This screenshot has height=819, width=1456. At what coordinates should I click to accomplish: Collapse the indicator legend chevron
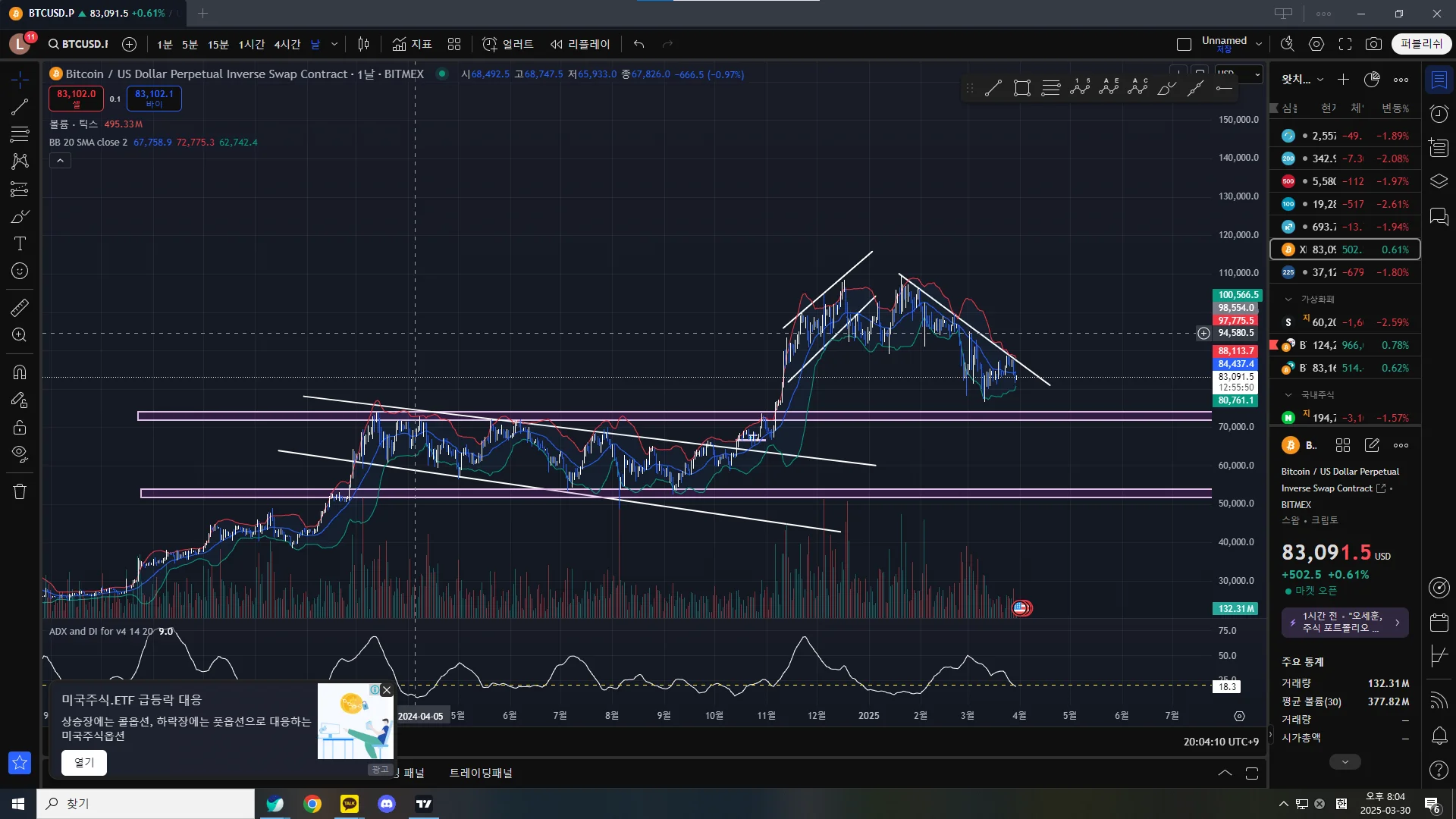point(60,160)
